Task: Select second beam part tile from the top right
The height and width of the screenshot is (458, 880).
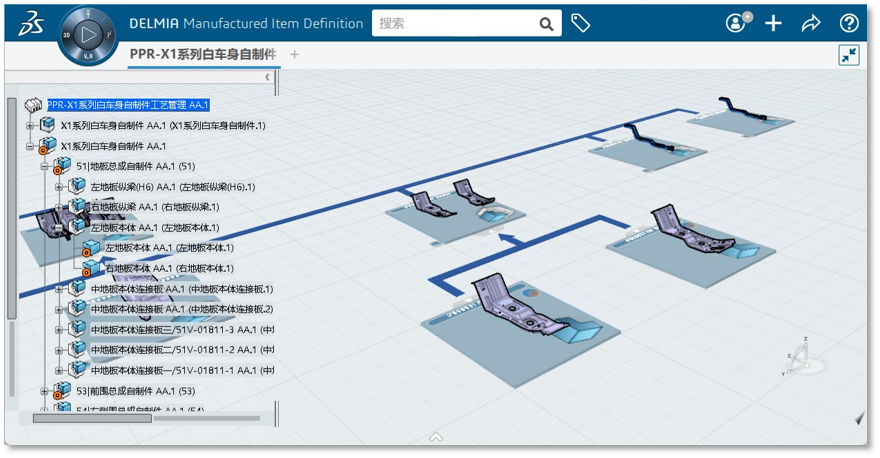Action: coord(648,149)
